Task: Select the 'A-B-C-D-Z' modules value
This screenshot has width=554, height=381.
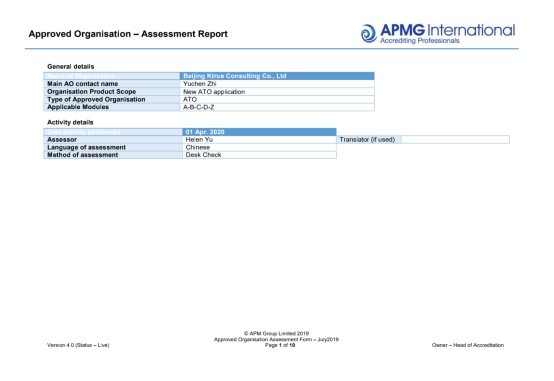Action: (199, 107)
